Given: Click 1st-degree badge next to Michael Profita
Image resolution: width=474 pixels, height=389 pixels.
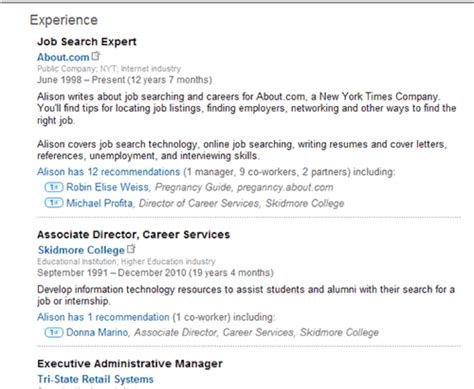Looking at the screenshot, I should coord(54,203).
